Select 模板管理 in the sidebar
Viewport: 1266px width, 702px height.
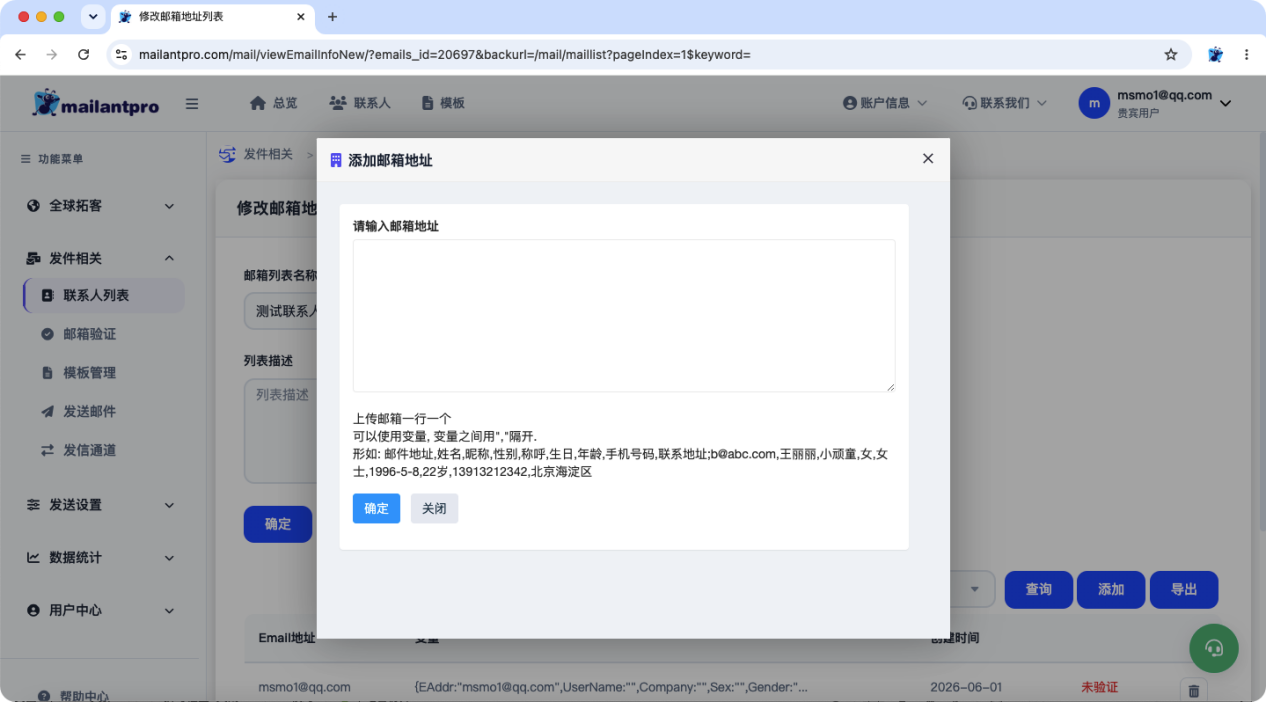coord(89,373)
